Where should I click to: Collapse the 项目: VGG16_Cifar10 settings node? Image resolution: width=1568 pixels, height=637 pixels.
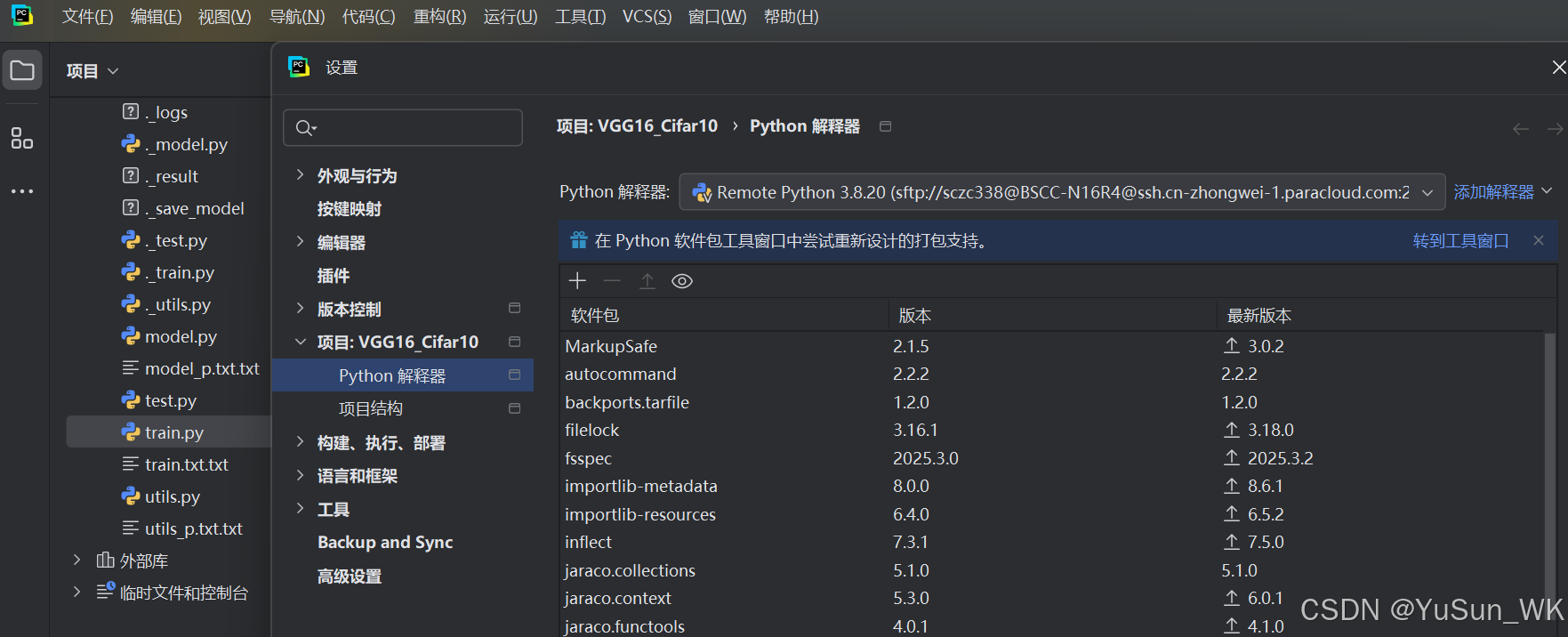pos(300,342)
